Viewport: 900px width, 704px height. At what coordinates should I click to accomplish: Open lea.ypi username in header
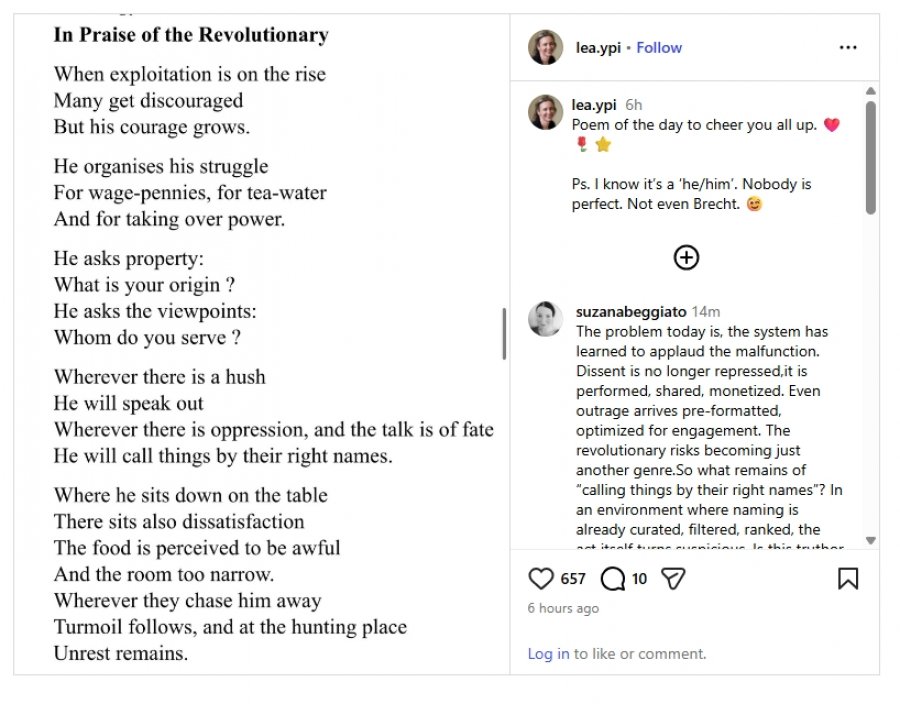pyautogui.click(x=598, y=48)
